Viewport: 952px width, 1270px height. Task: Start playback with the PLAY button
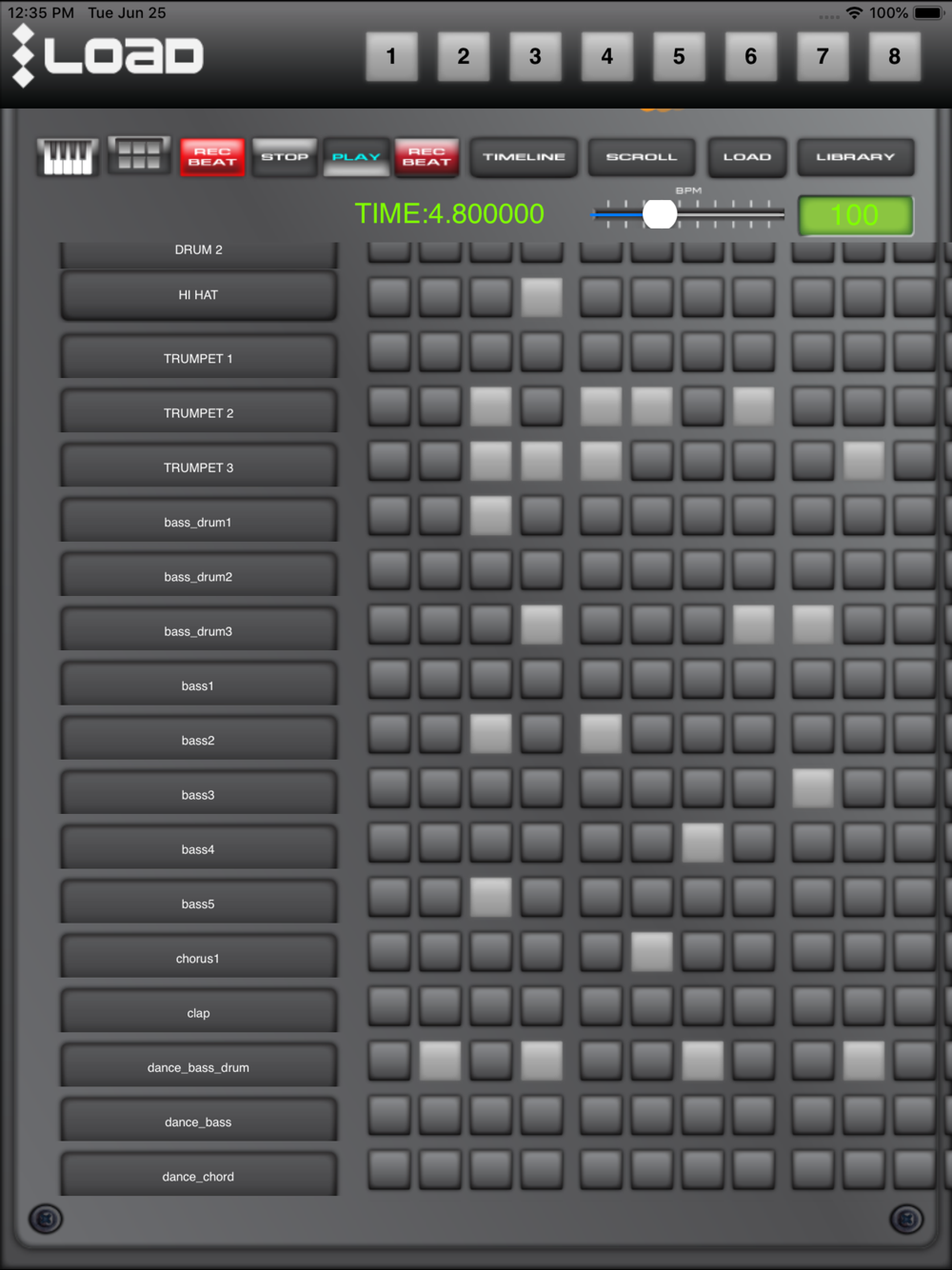356,157
